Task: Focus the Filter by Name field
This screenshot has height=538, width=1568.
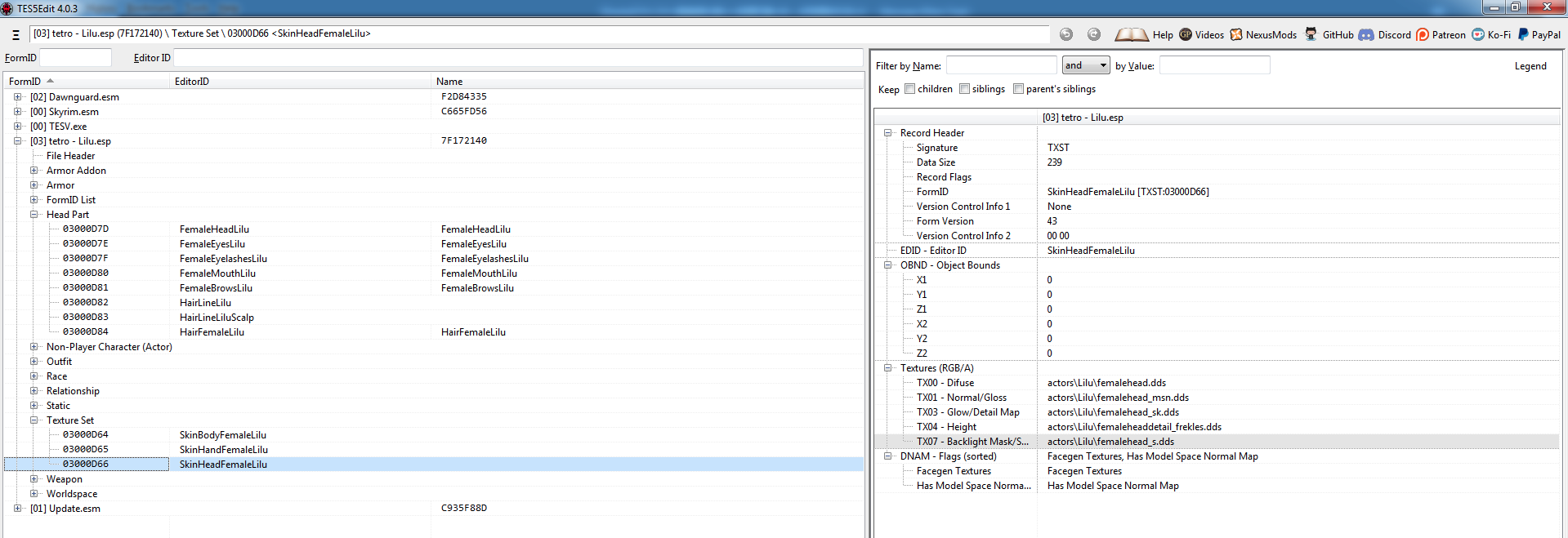Action: click(x=1001, y=65)
